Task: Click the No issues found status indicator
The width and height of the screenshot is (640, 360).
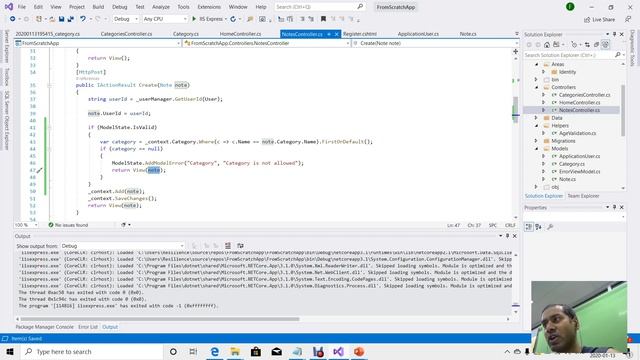Action: 68,225
